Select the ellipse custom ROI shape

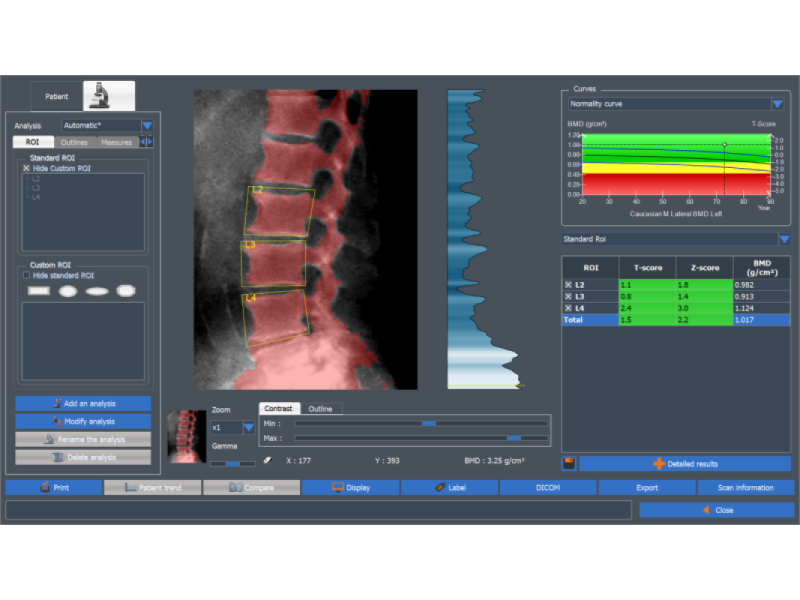[x=97, y=291]
